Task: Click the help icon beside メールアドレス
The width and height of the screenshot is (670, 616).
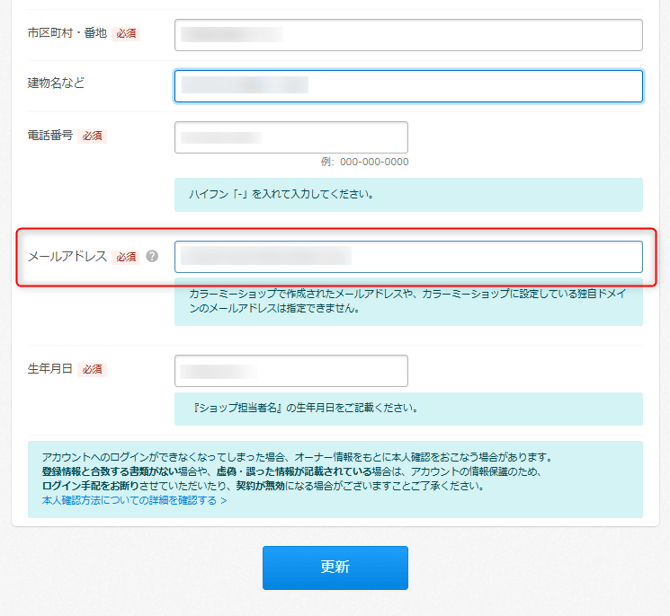Action: pyautogui.click(x=152, y=256)
